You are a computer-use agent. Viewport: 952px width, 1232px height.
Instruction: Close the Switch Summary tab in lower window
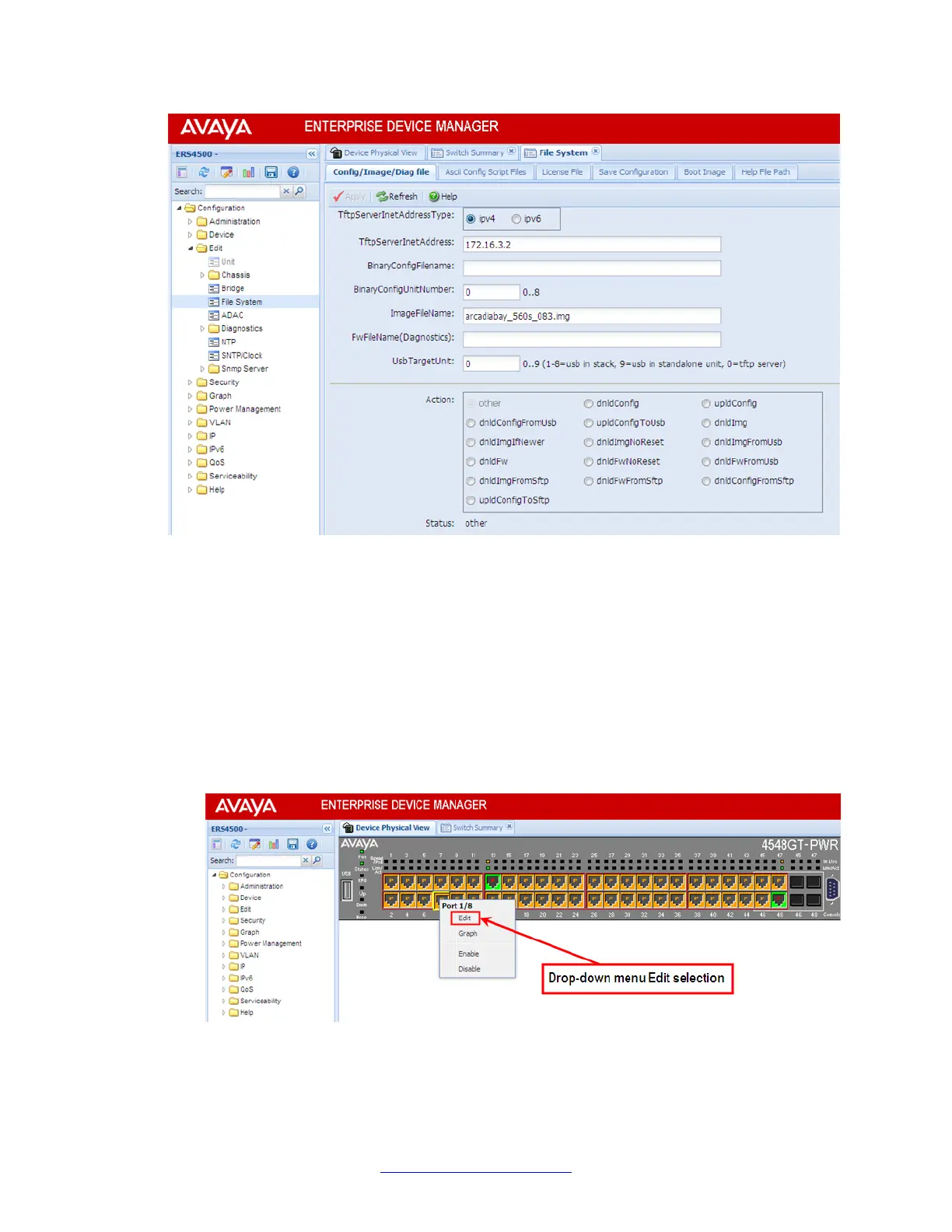(509, 827)
